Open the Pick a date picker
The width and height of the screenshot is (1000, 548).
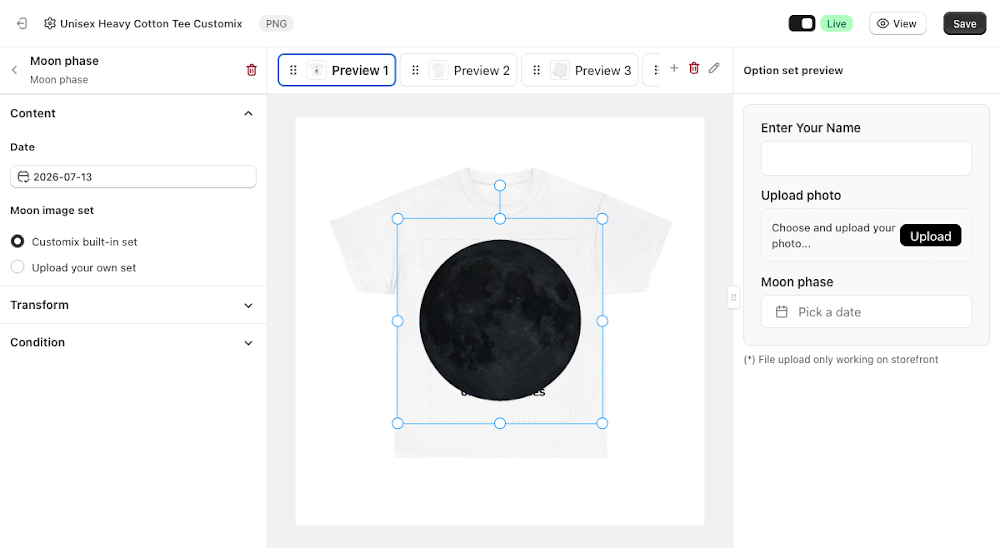click(x=866, y=312)
